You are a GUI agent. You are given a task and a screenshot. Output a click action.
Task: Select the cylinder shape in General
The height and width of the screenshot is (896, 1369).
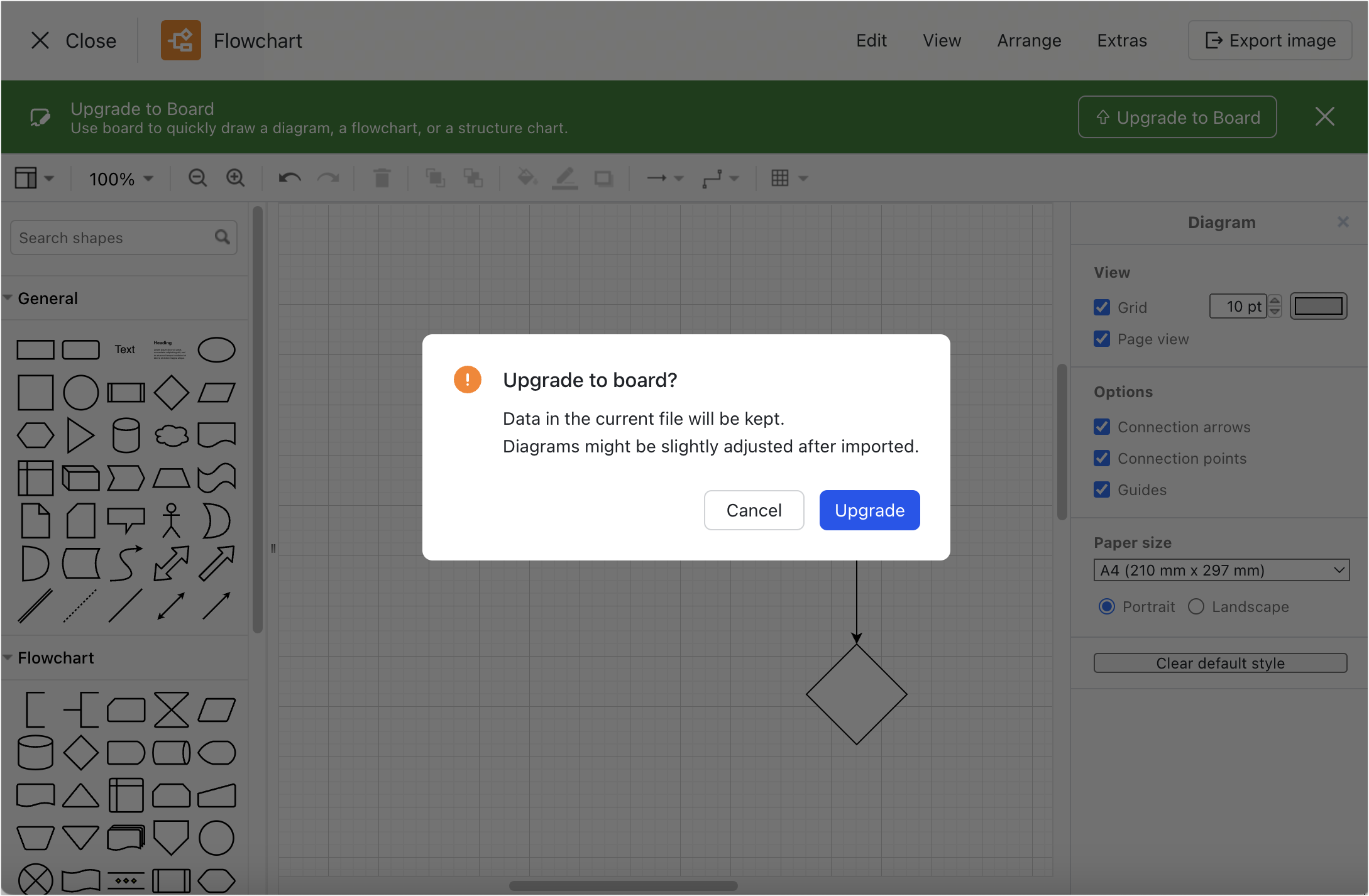tap(126, 435)
